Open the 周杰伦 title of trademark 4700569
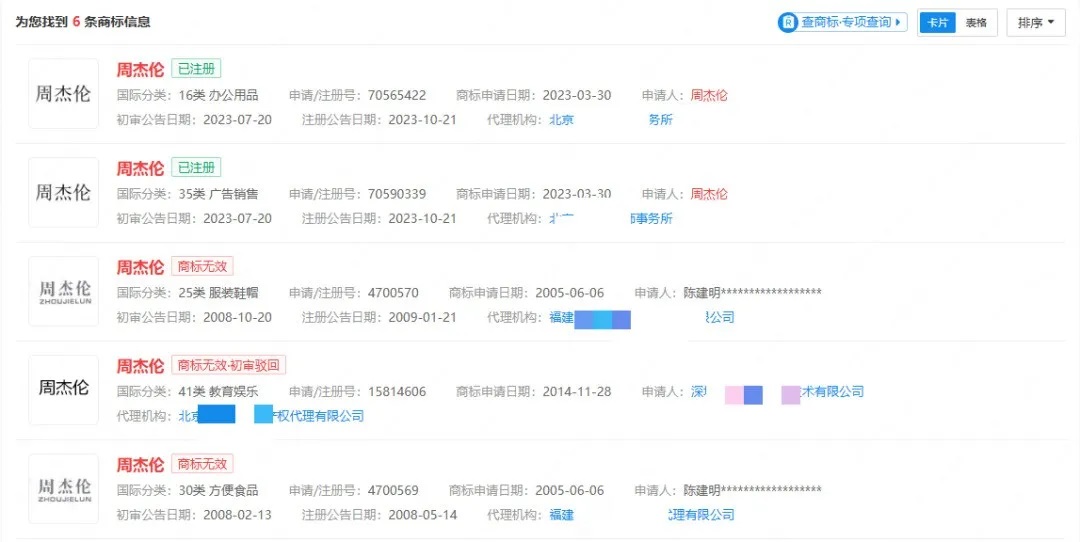Viewport: 1080px width, 542px height. 140,465
